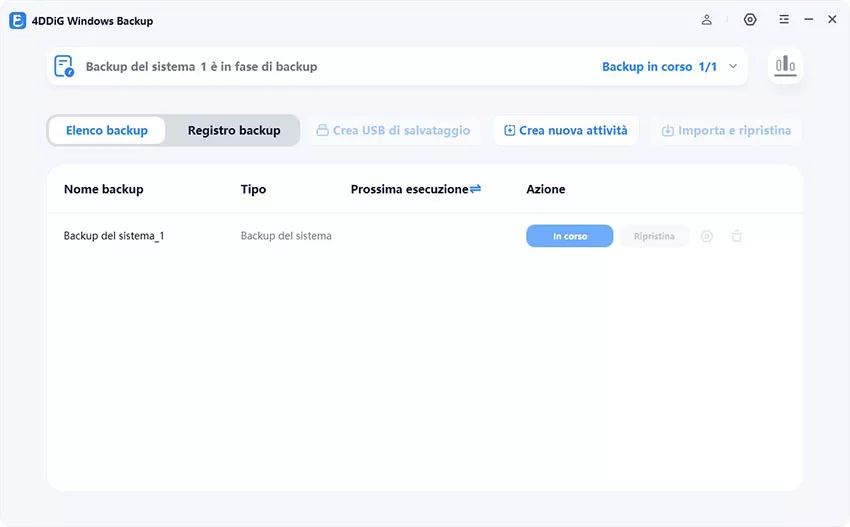
Task: Delete Backup del sistema_1 with trash icon
Action: click(x=737, y=236)
